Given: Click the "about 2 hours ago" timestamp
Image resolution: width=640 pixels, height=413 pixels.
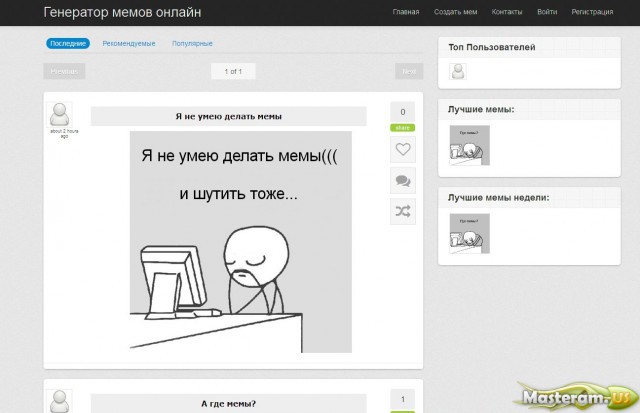Looking at the screenshot, I should (x=64, y=133).
